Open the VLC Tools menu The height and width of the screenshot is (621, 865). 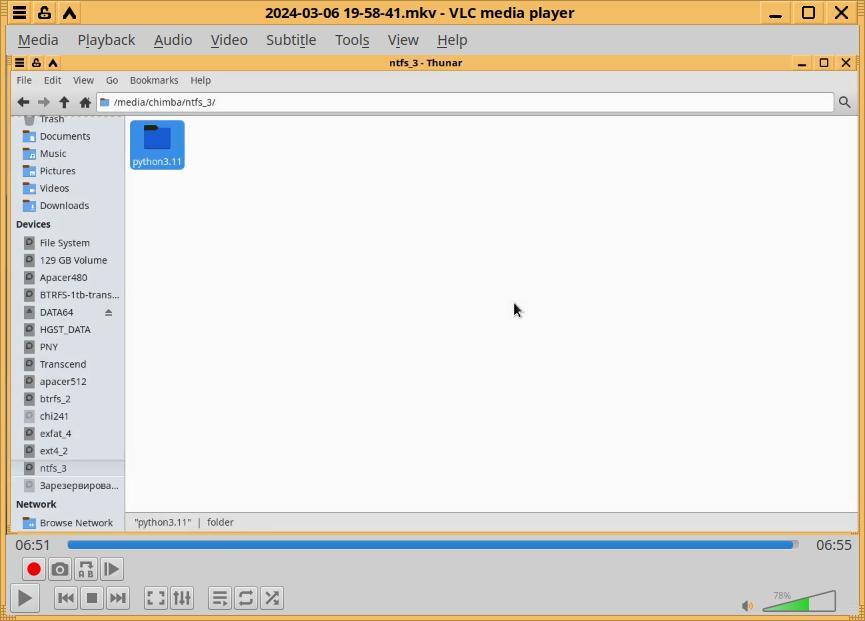352,40
